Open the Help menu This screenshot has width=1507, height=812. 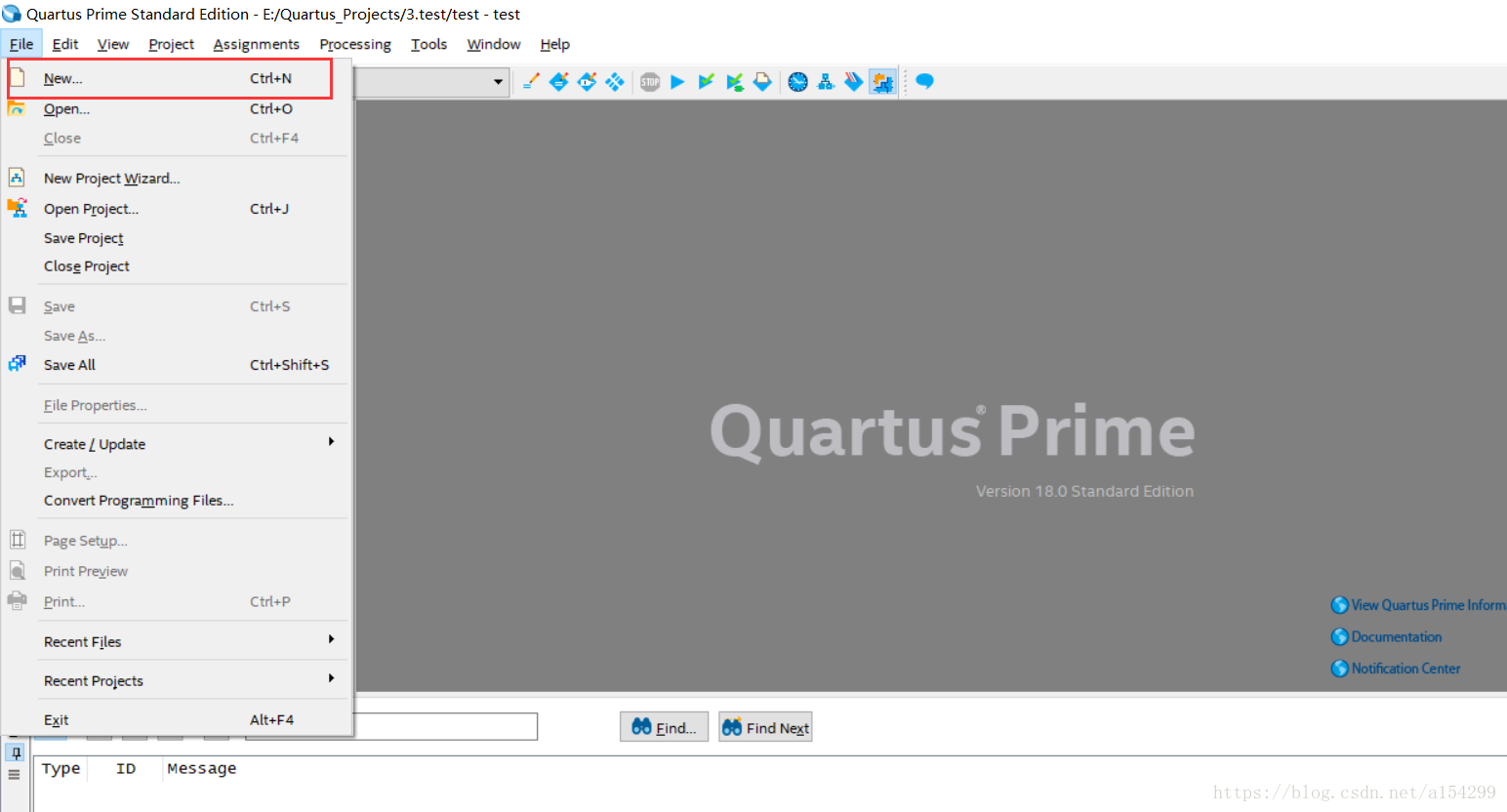tap(554, 44)
